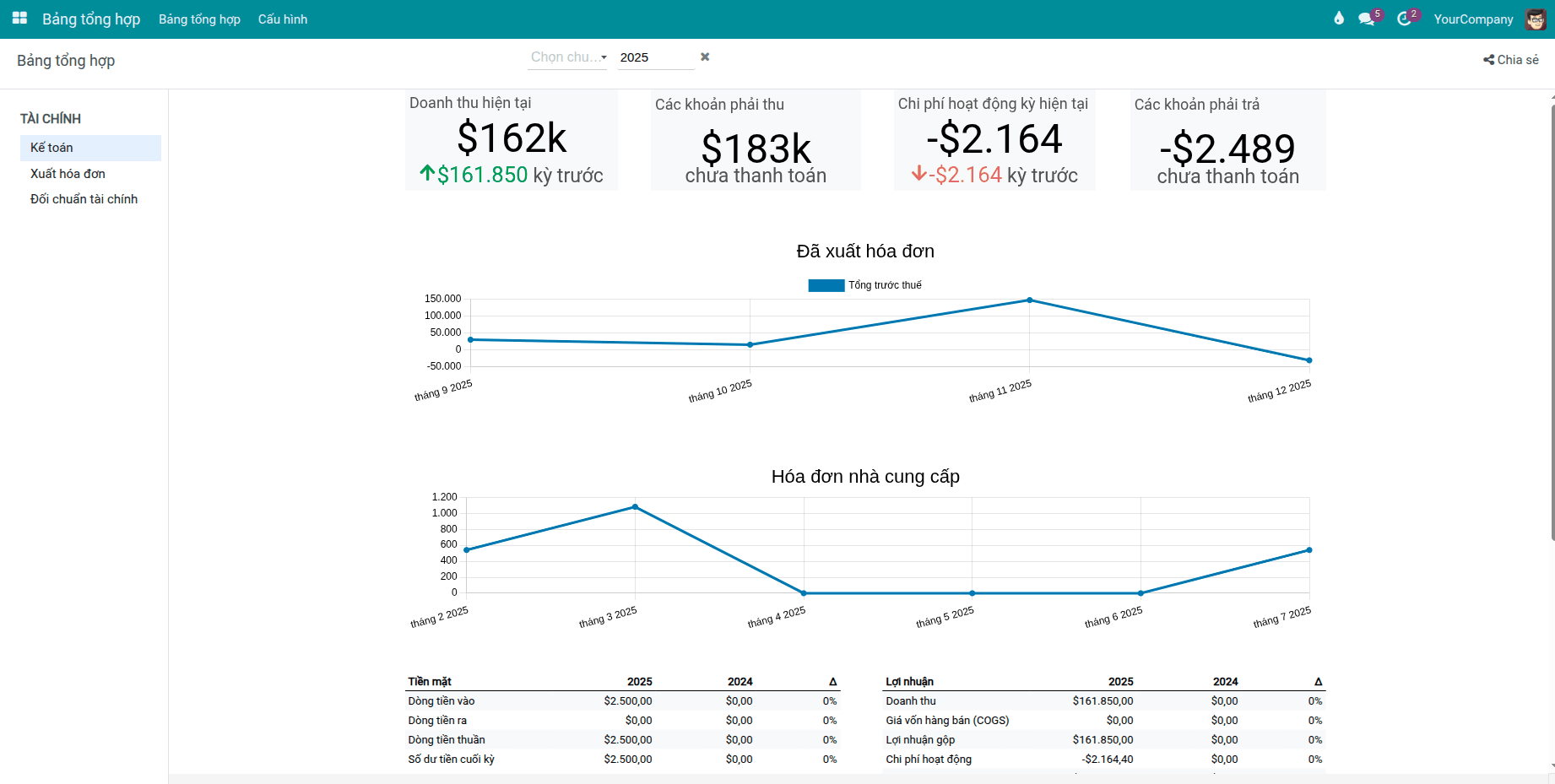This screenshot has width=1555, height=784.
Task: Open the Doanh thu hiện tại KPI card
Action: [511, 139]
